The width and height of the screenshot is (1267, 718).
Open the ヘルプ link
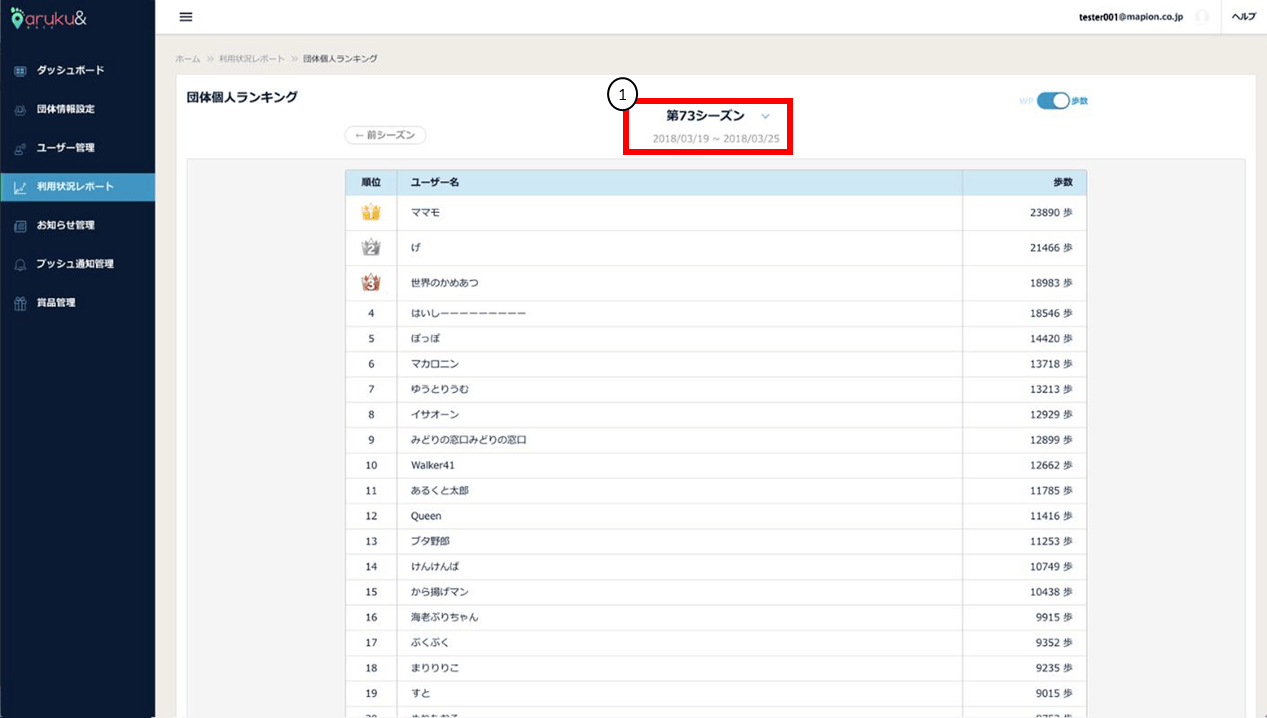click(x=1243, y=16)
